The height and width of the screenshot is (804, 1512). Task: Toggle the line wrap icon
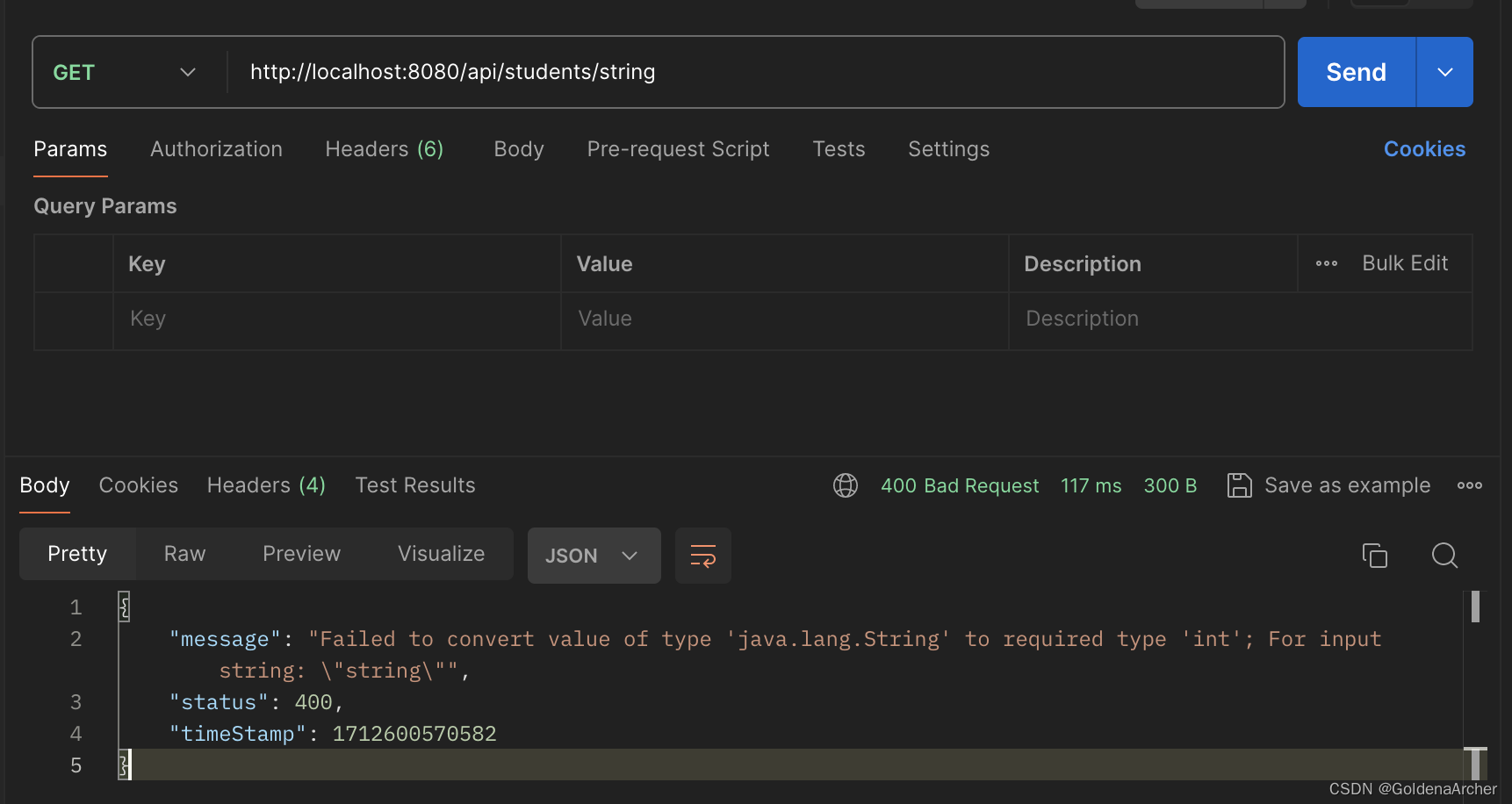(703, 556)
